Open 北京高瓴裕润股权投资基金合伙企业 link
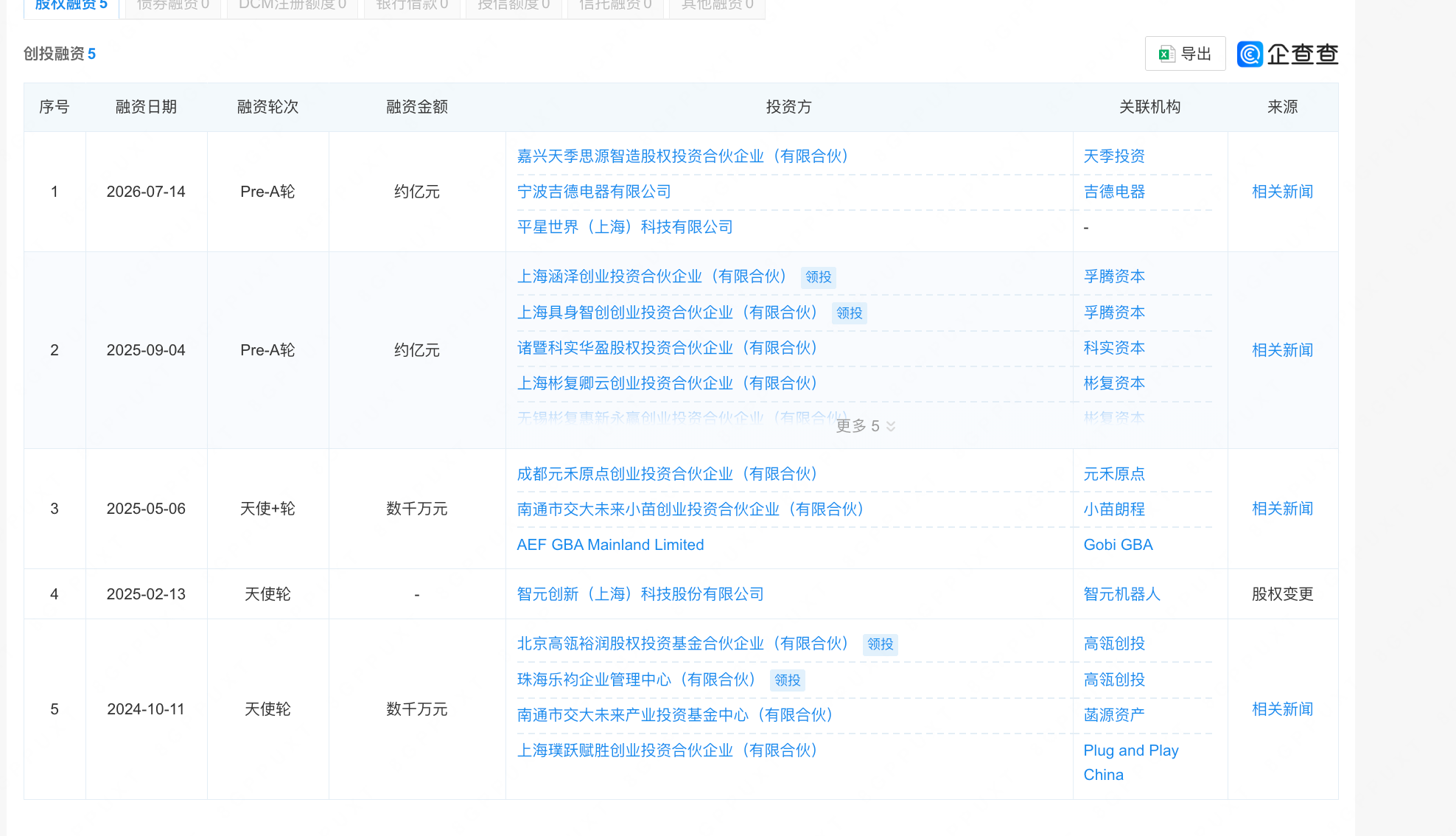The height and width of the screenshot is (836, 1456). pyautogui.click(x=683, y=644)
